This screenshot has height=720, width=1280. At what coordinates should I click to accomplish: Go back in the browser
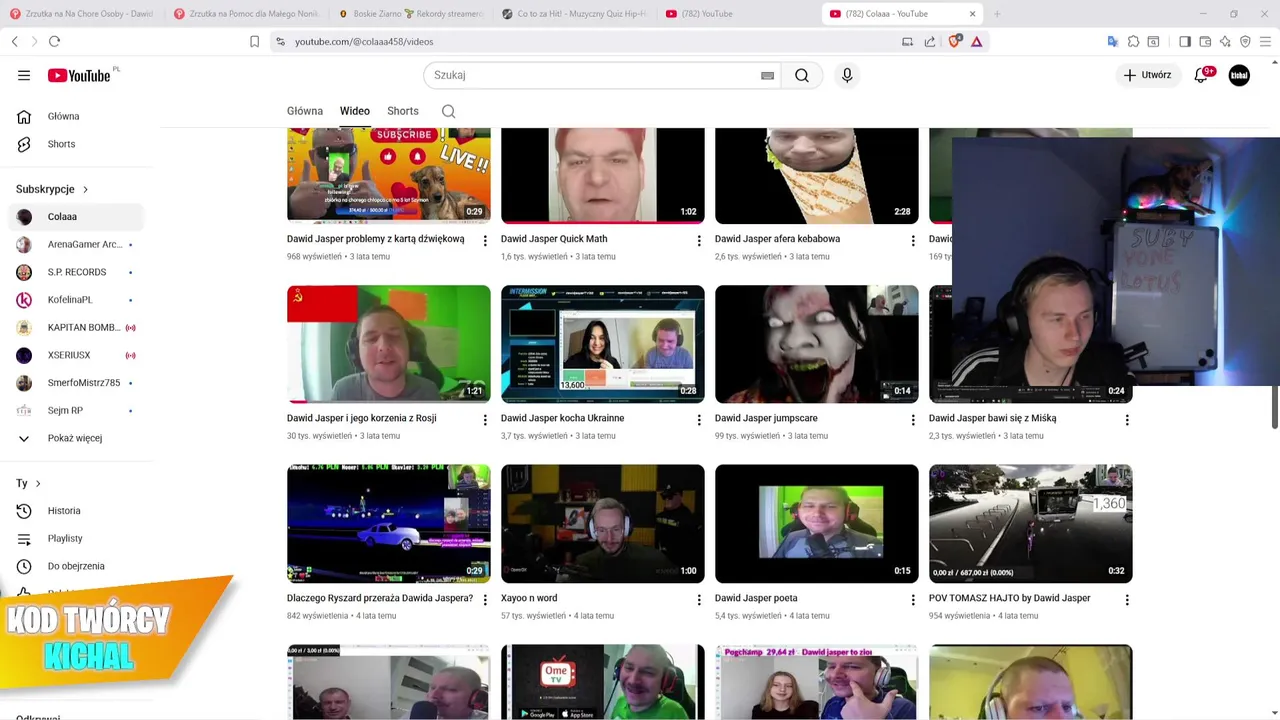tap(14, 41)
